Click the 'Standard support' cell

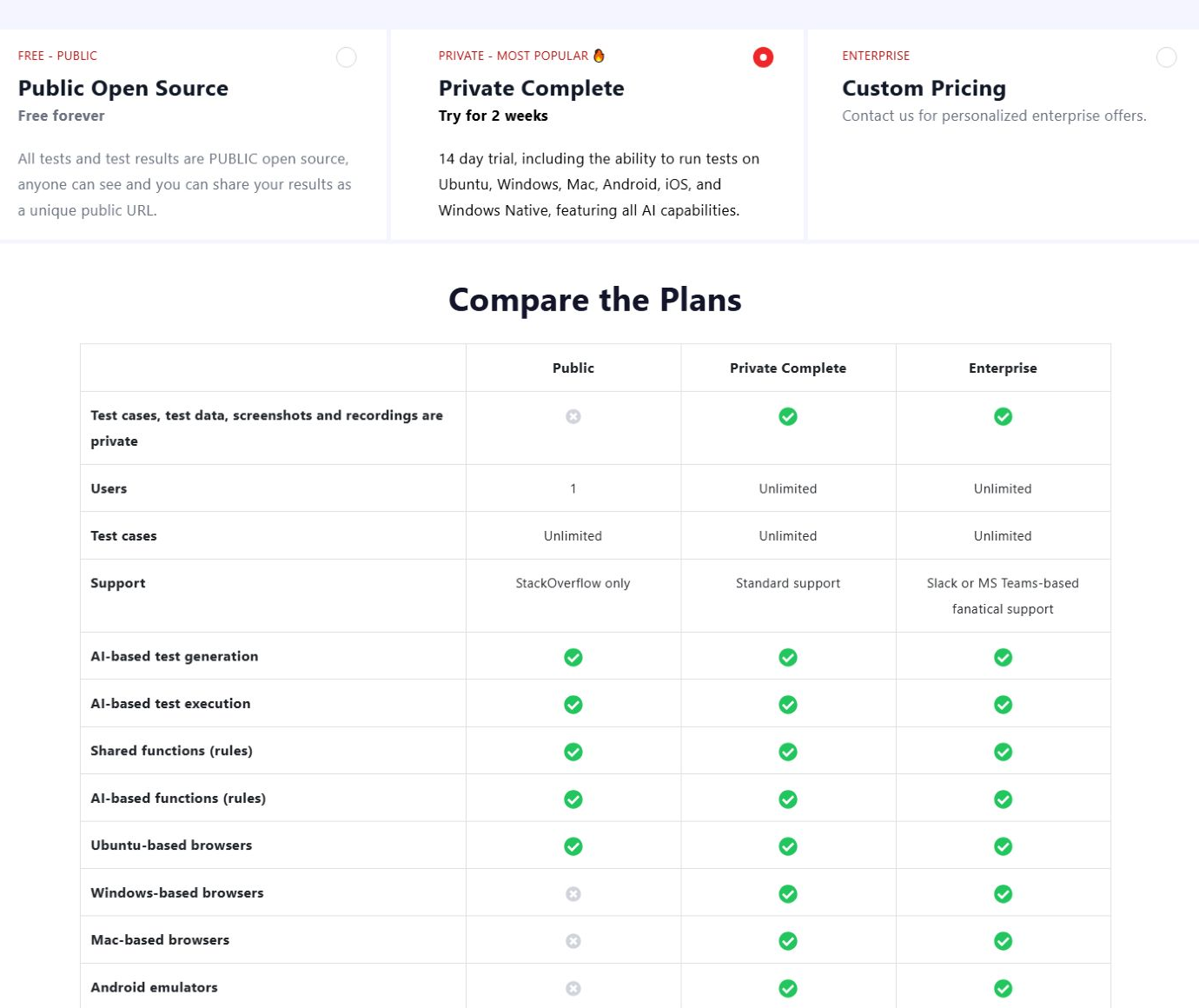point(788,583)
